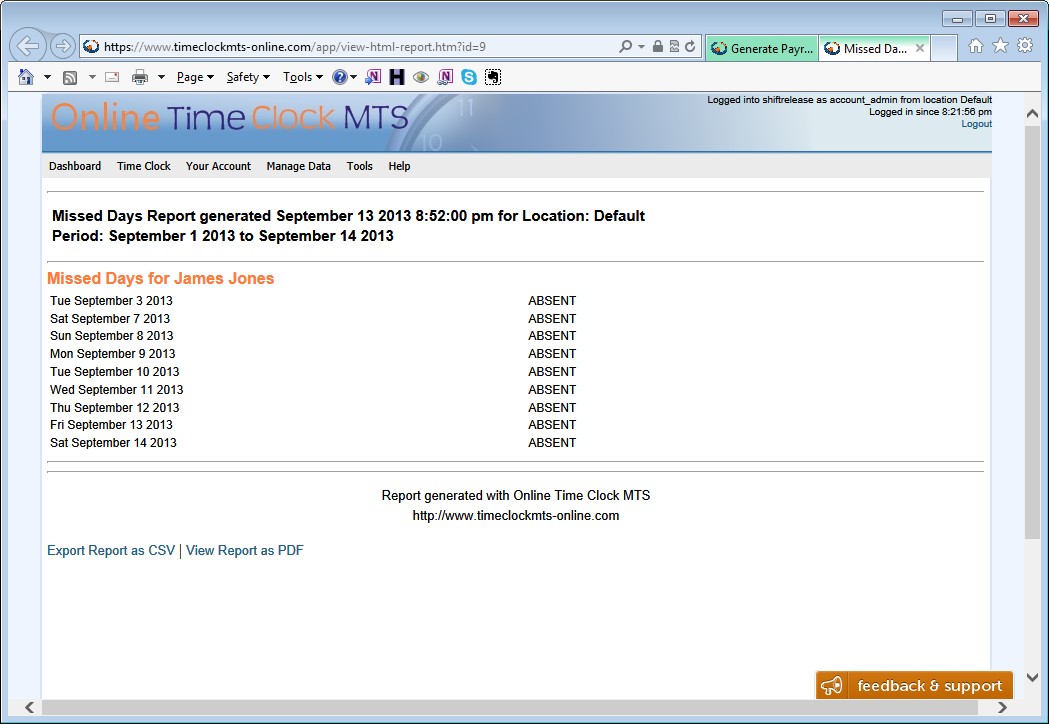1049x724 pixels.
Task: Go back with the browser Back arrow
Action: tap(27, 46)
